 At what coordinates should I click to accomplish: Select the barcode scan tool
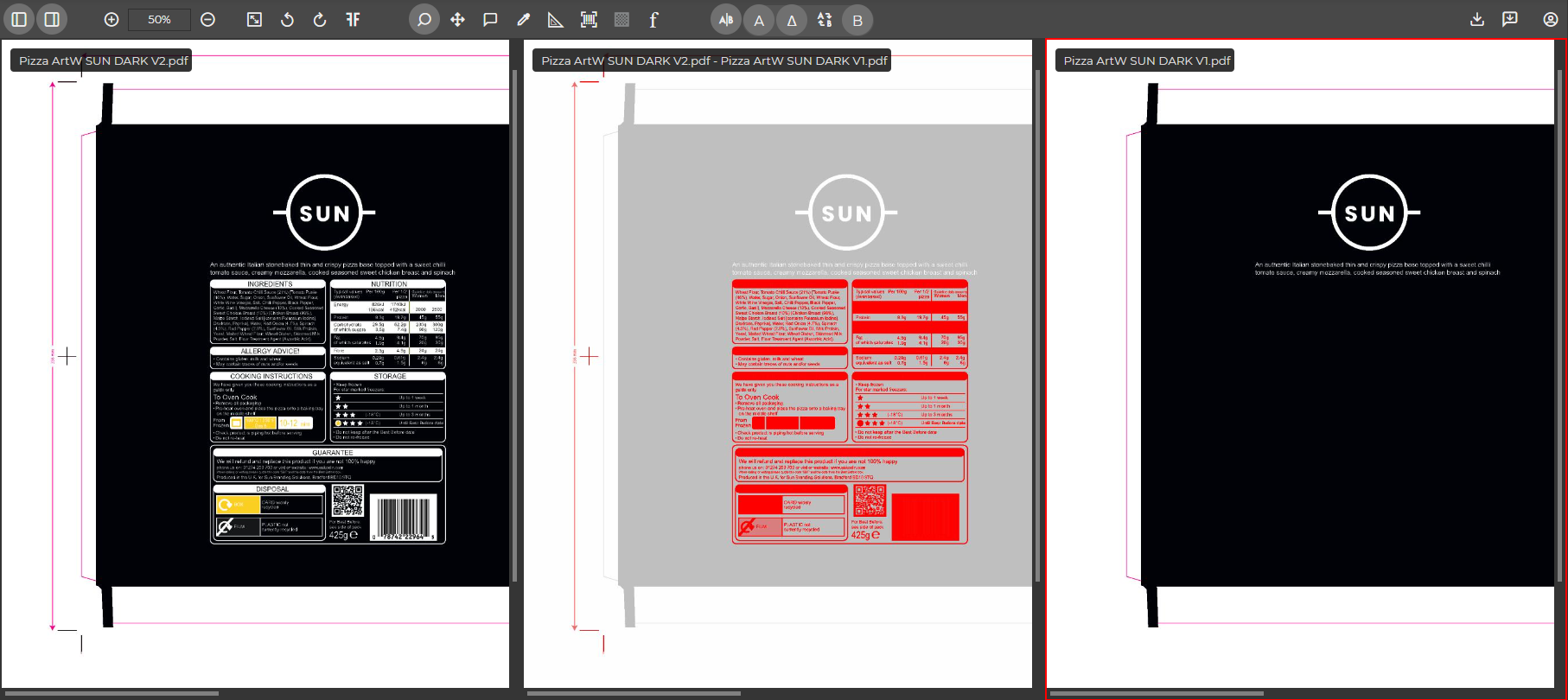[x=589, y=19]
